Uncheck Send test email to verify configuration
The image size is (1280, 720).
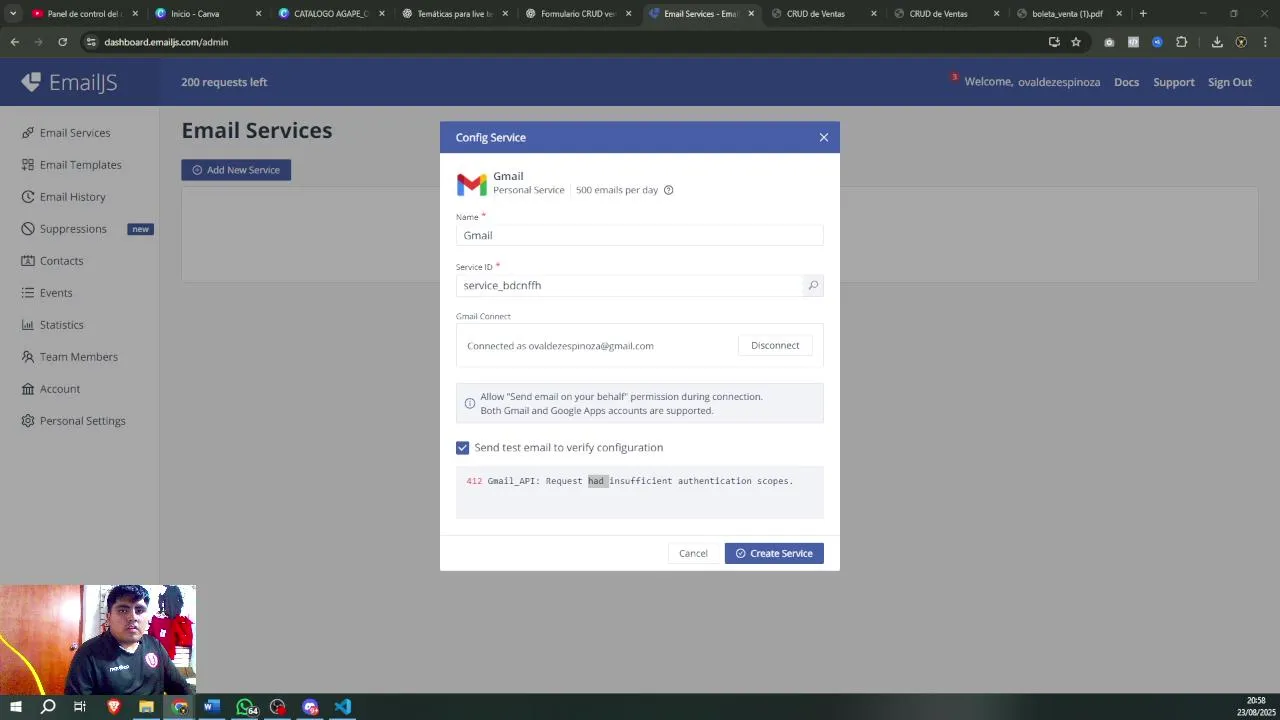(462, 448)
